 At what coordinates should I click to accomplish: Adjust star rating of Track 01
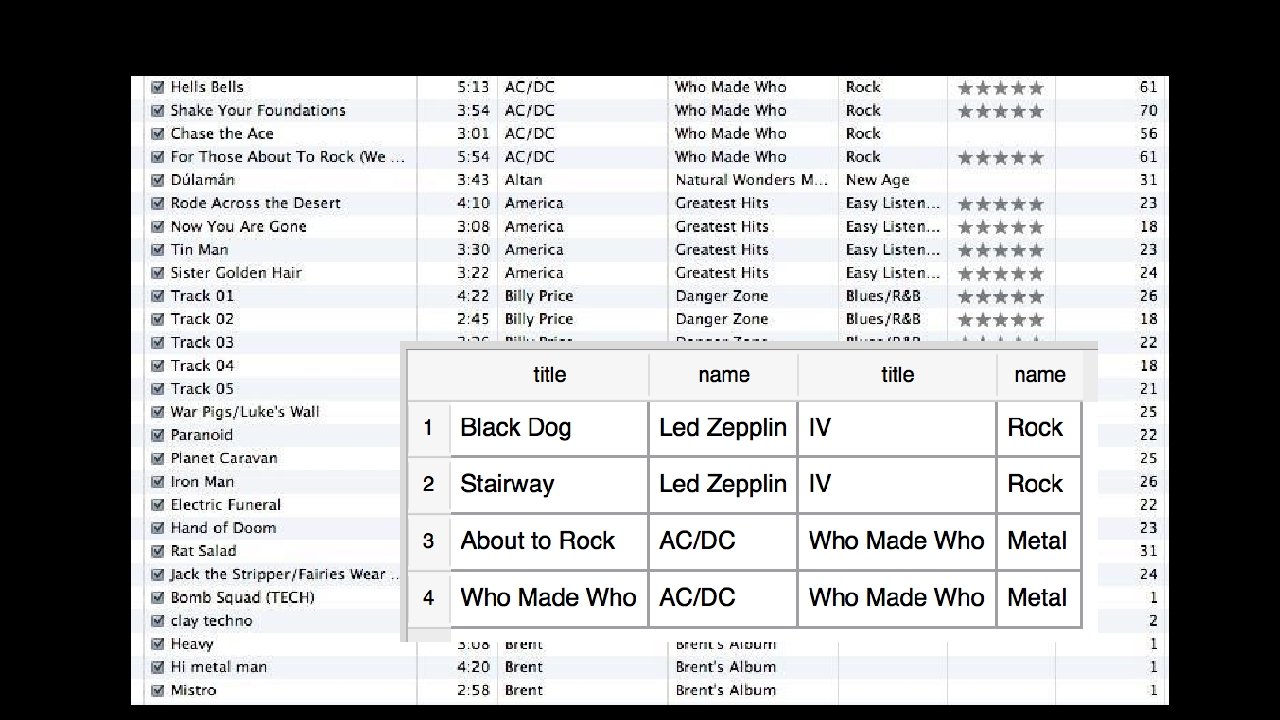1000,296
